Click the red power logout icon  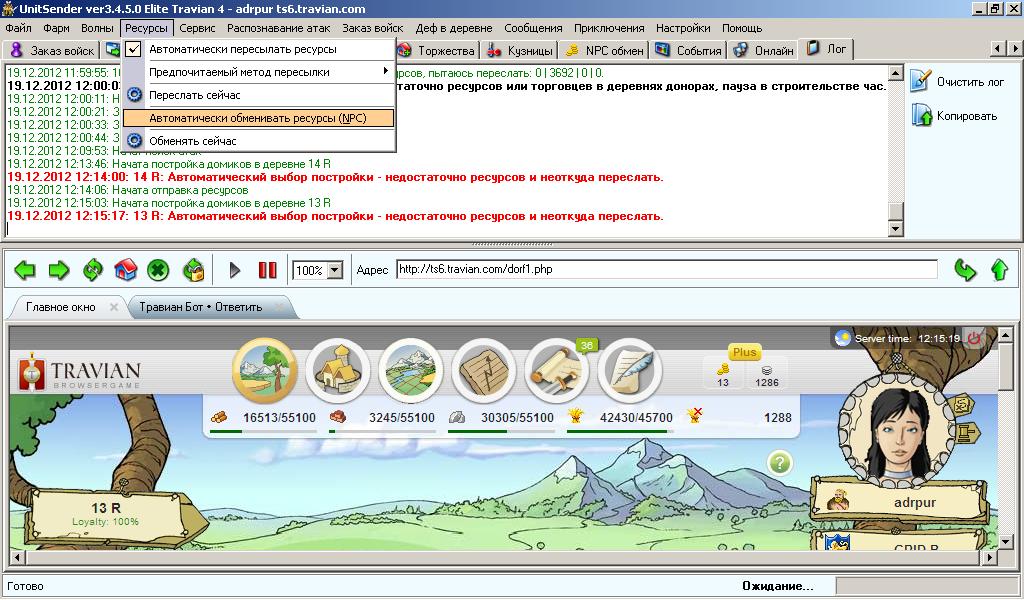coord(974,338)
